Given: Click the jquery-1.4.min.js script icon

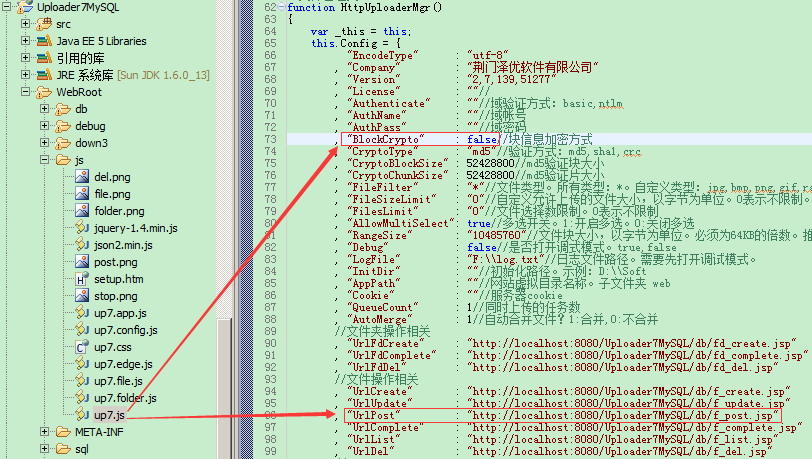Looking at the screenshot, I should (x=82, y=227).
